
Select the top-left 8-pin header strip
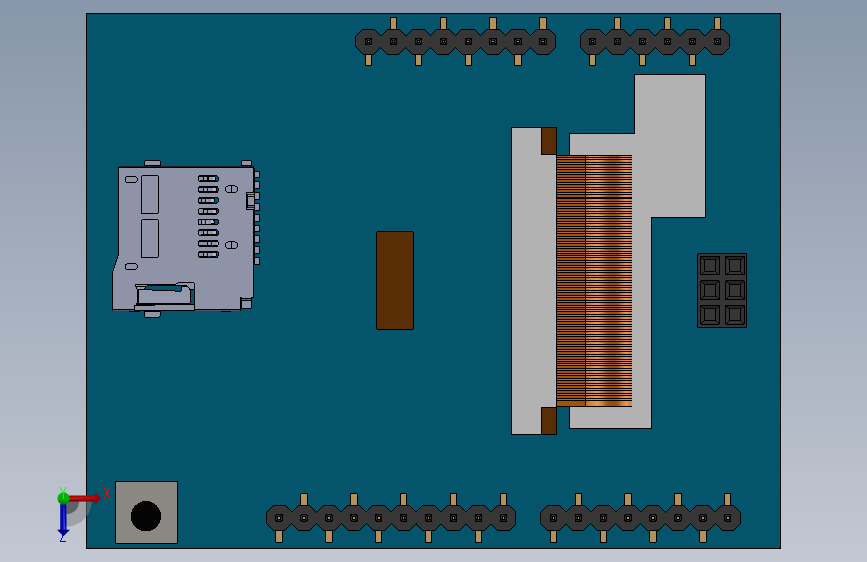tap(456, 41)
